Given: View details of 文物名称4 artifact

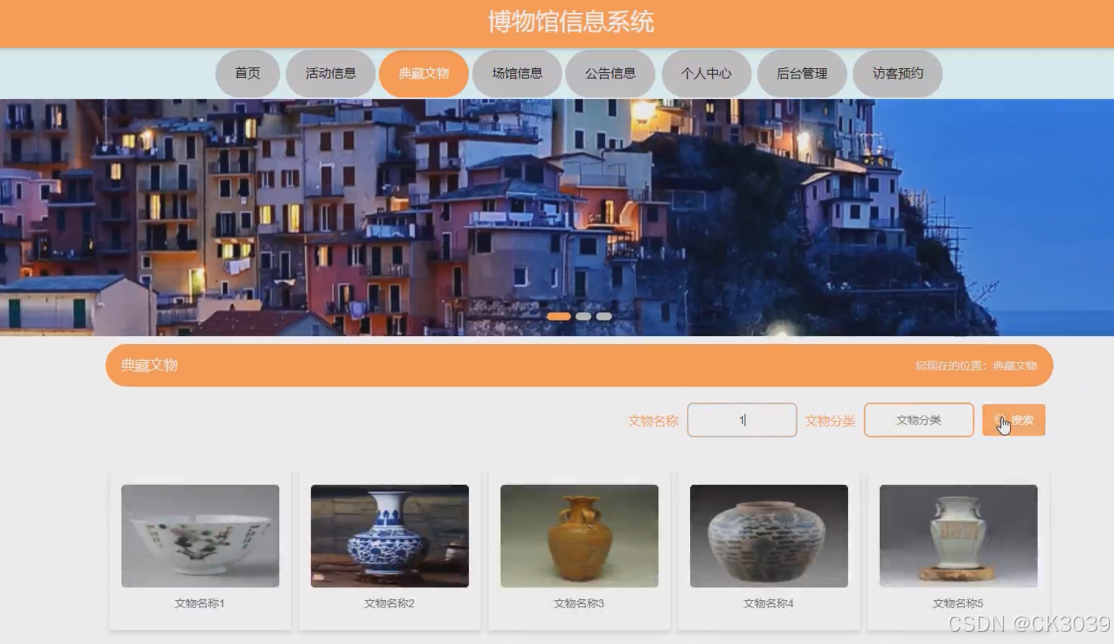Looking at the screenshot, I should [768, 536].
